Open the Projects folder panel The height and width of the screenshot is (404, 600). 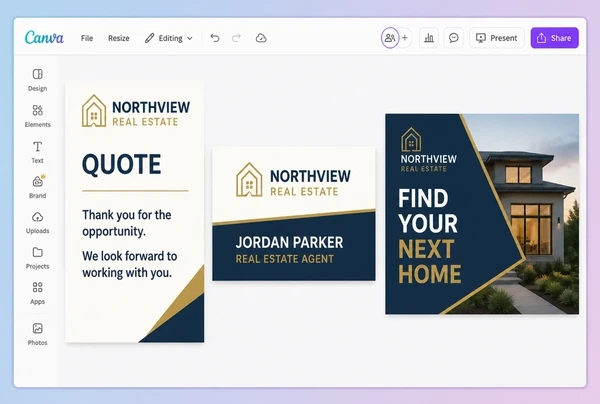(38, 258)
